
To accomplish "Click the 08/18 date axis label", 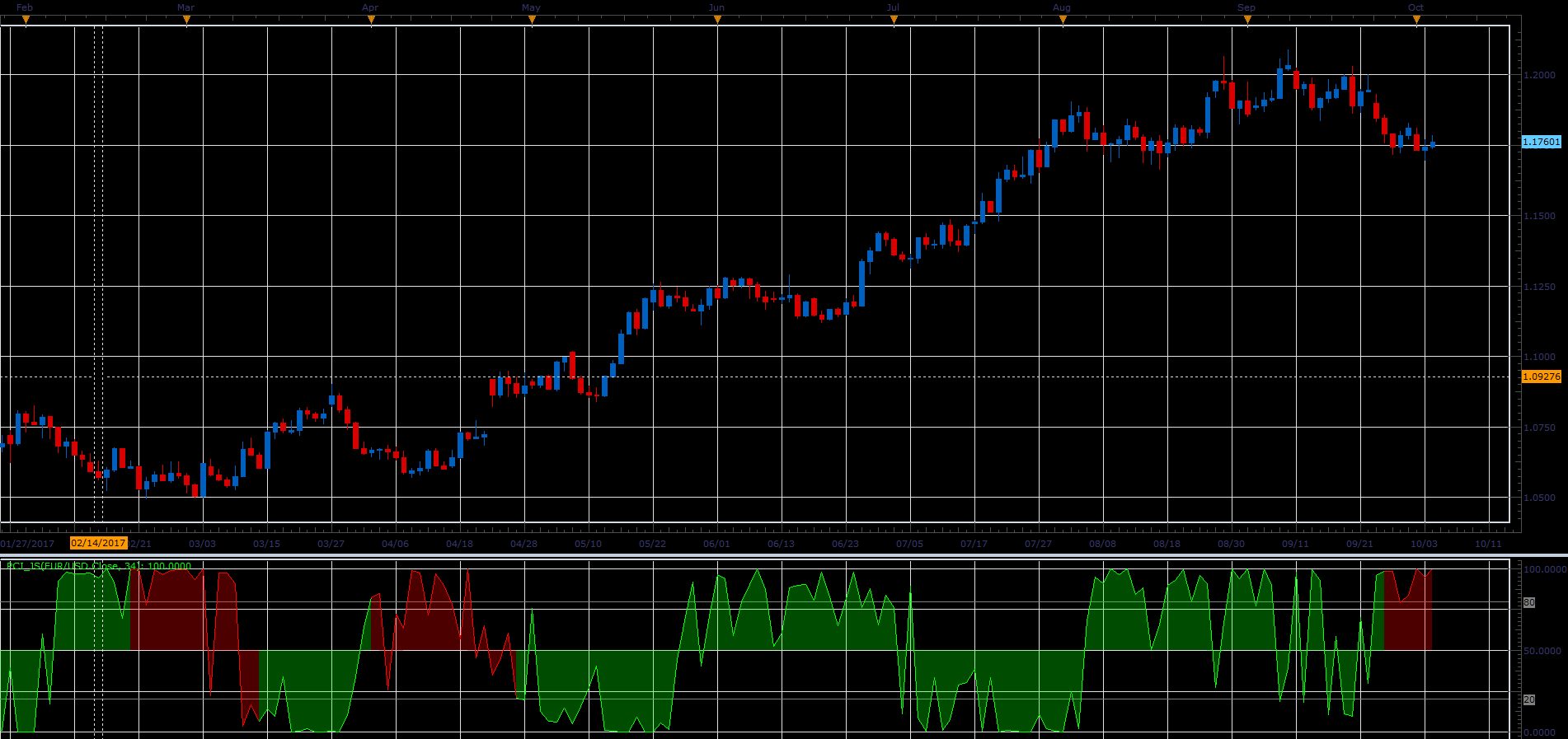I will [1167, 544].
